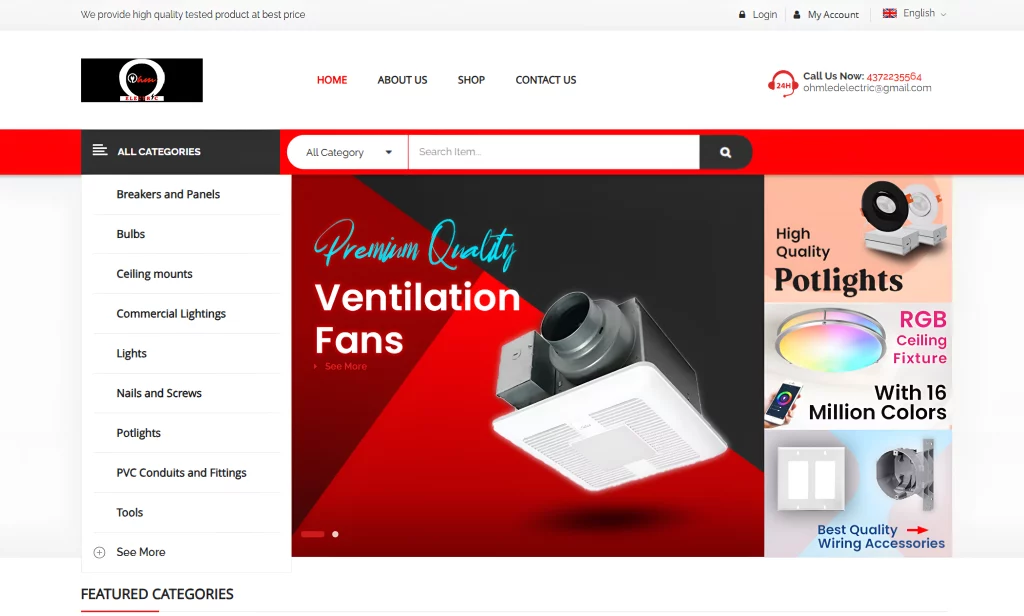This screenshot has width=1024, height=616.
Task: Open the All Category search dropdown
Action: [348, 152]
